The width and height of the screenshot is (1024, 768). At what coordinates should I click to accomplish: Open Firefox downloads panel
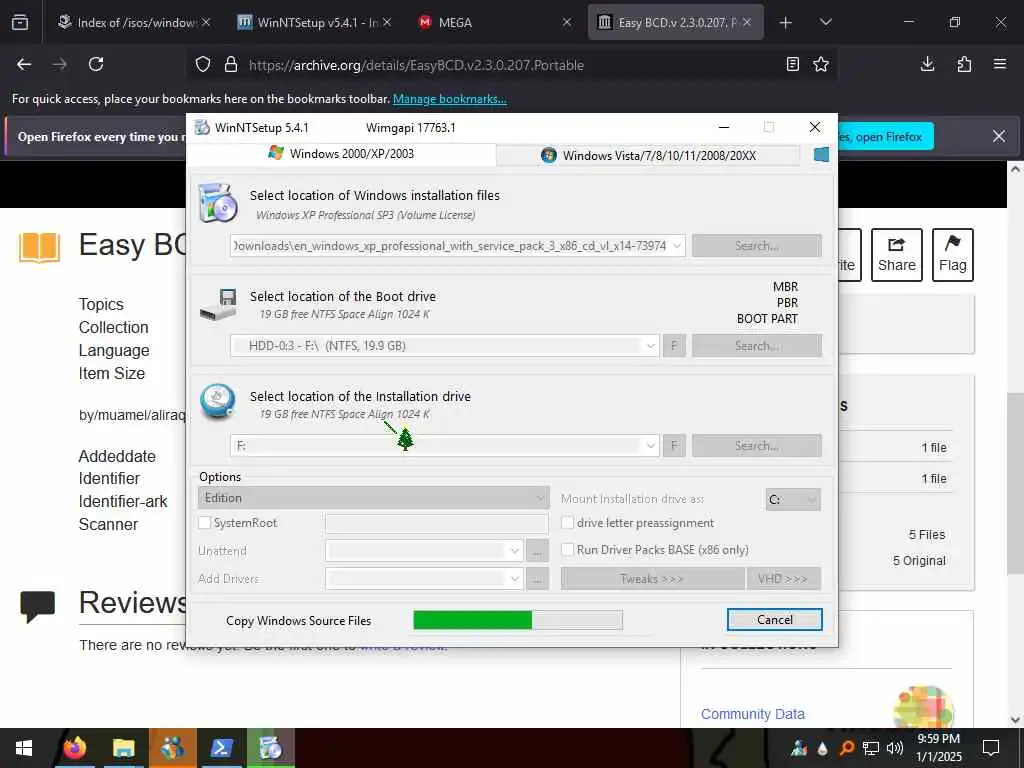(927, 64)
